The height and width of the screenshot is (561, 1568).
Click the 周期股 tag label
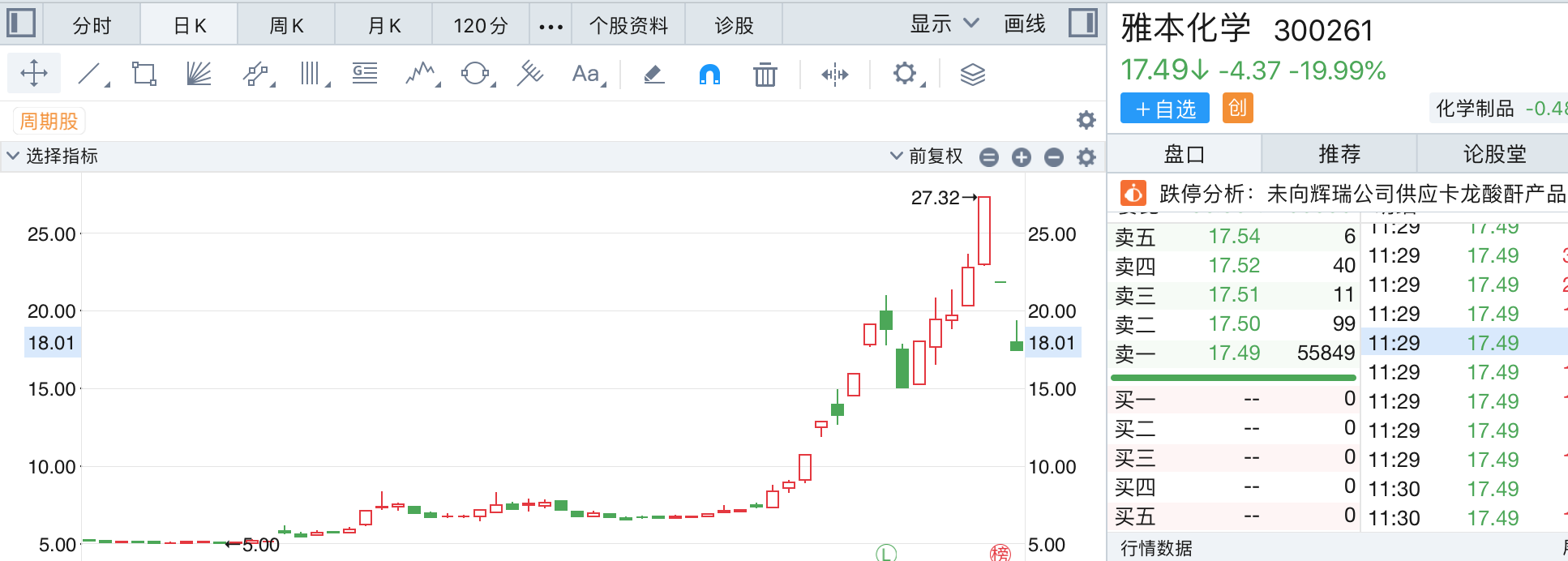pyautogui.click(x=49, y=122)
